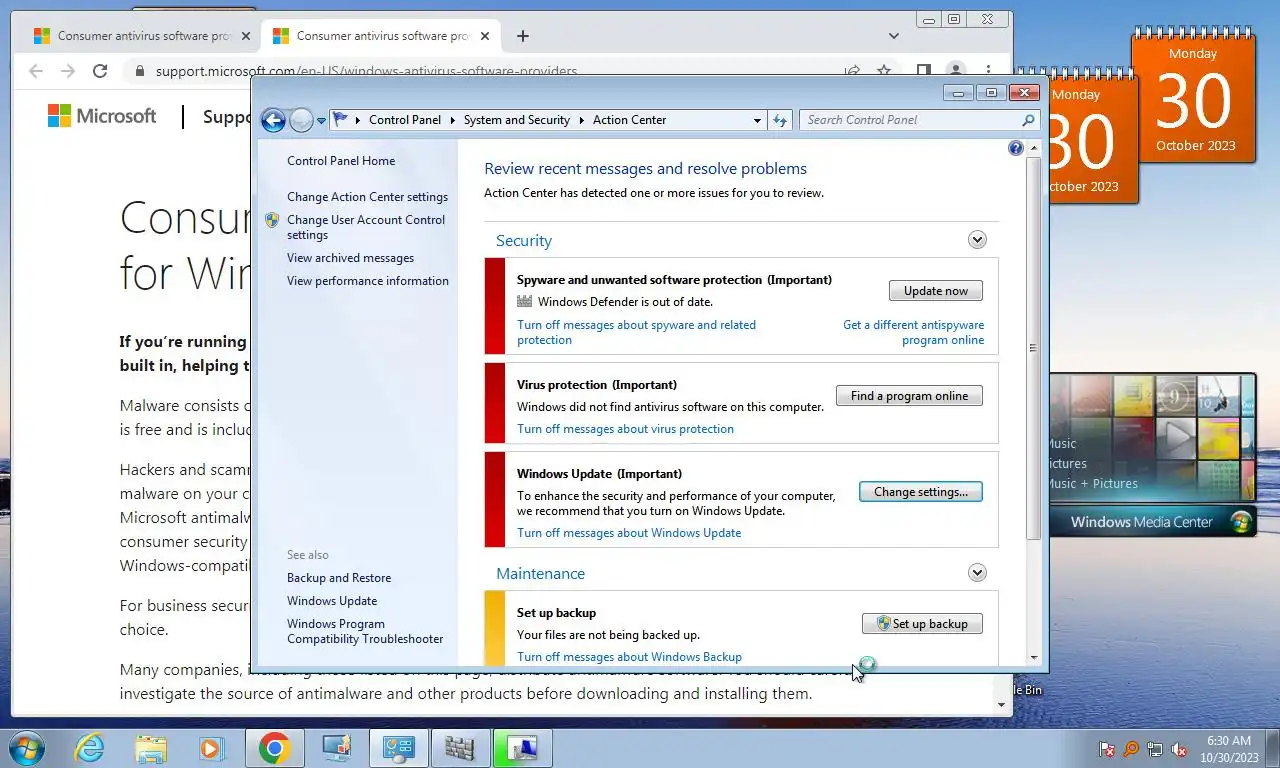The width and height of the screenshot is (1280, 768).
Task: Click Set up backup button
Action: point(922,624)
